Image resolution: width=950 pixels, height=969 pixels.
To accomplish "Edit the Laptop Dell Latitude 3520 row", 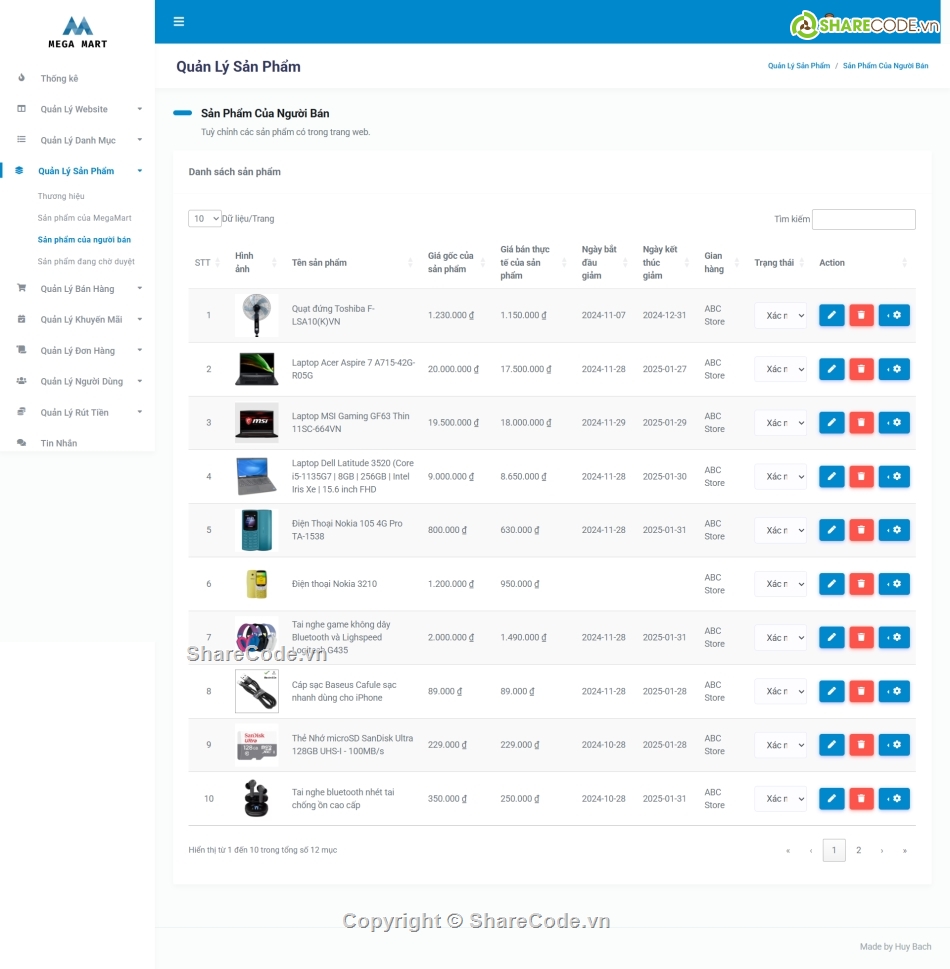I will click(831, 477).
